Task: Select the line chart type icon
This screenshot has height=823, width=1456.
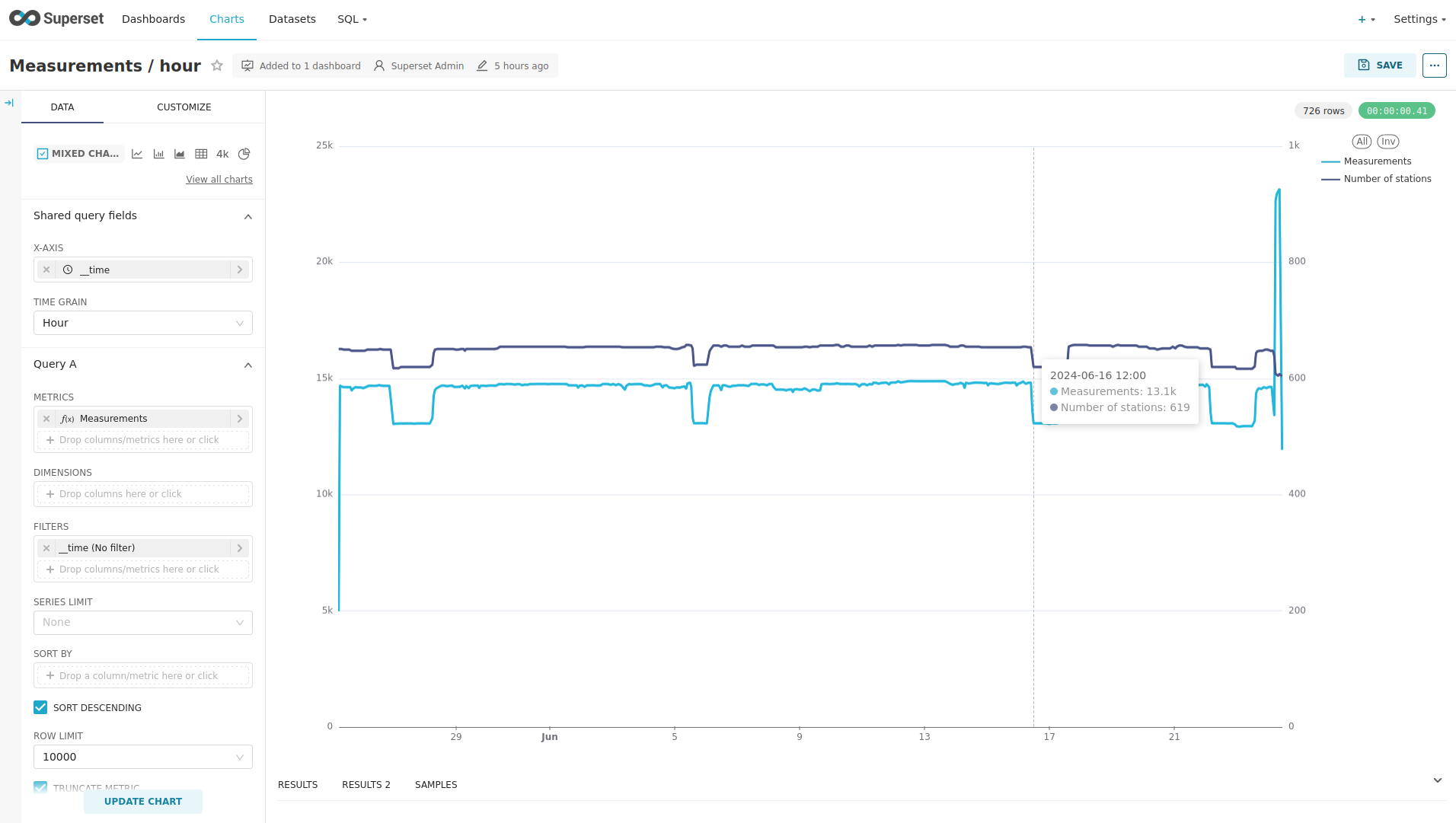Action: tap(137, 154)
